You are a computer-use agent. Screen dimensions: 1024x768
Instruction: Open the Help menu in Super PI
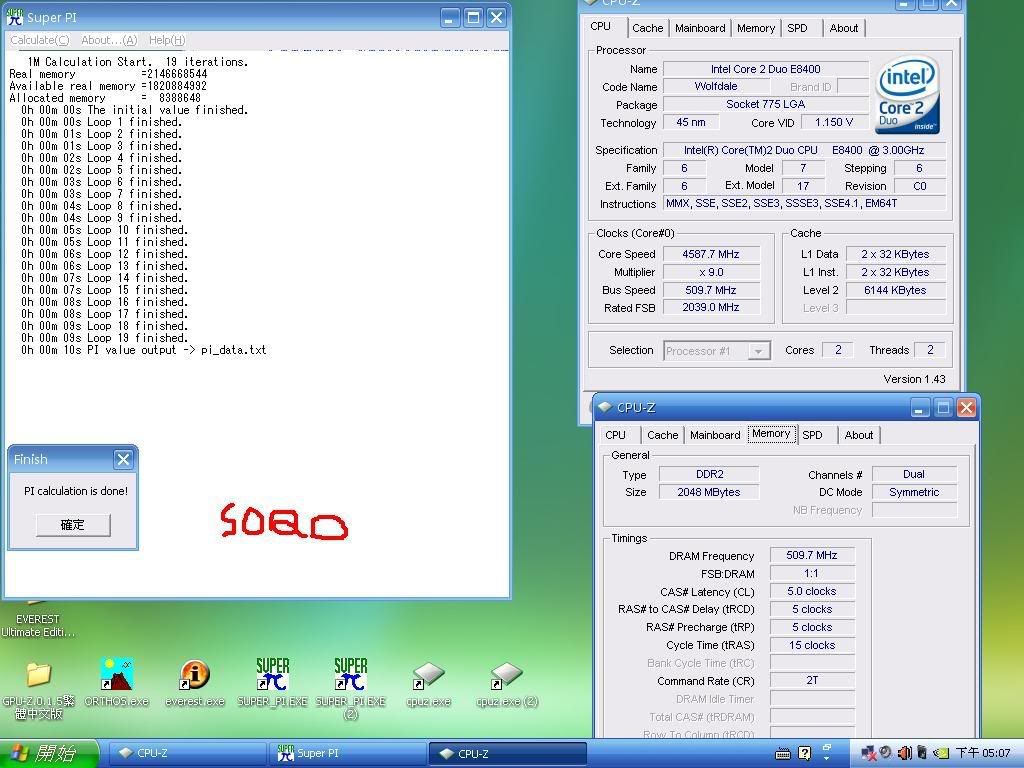[167, 40]
